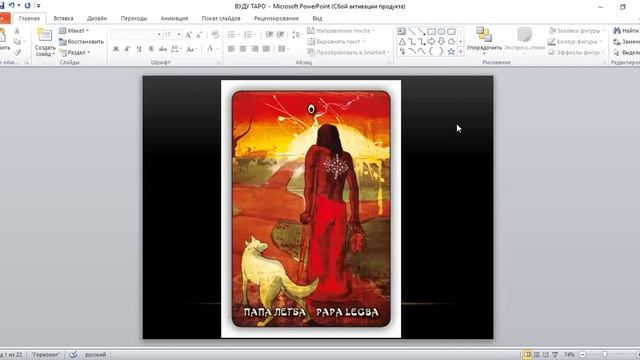The height and width of the screenshot is (360, 640).
Task: Decrease list indent level
Action: pos(269,35)
